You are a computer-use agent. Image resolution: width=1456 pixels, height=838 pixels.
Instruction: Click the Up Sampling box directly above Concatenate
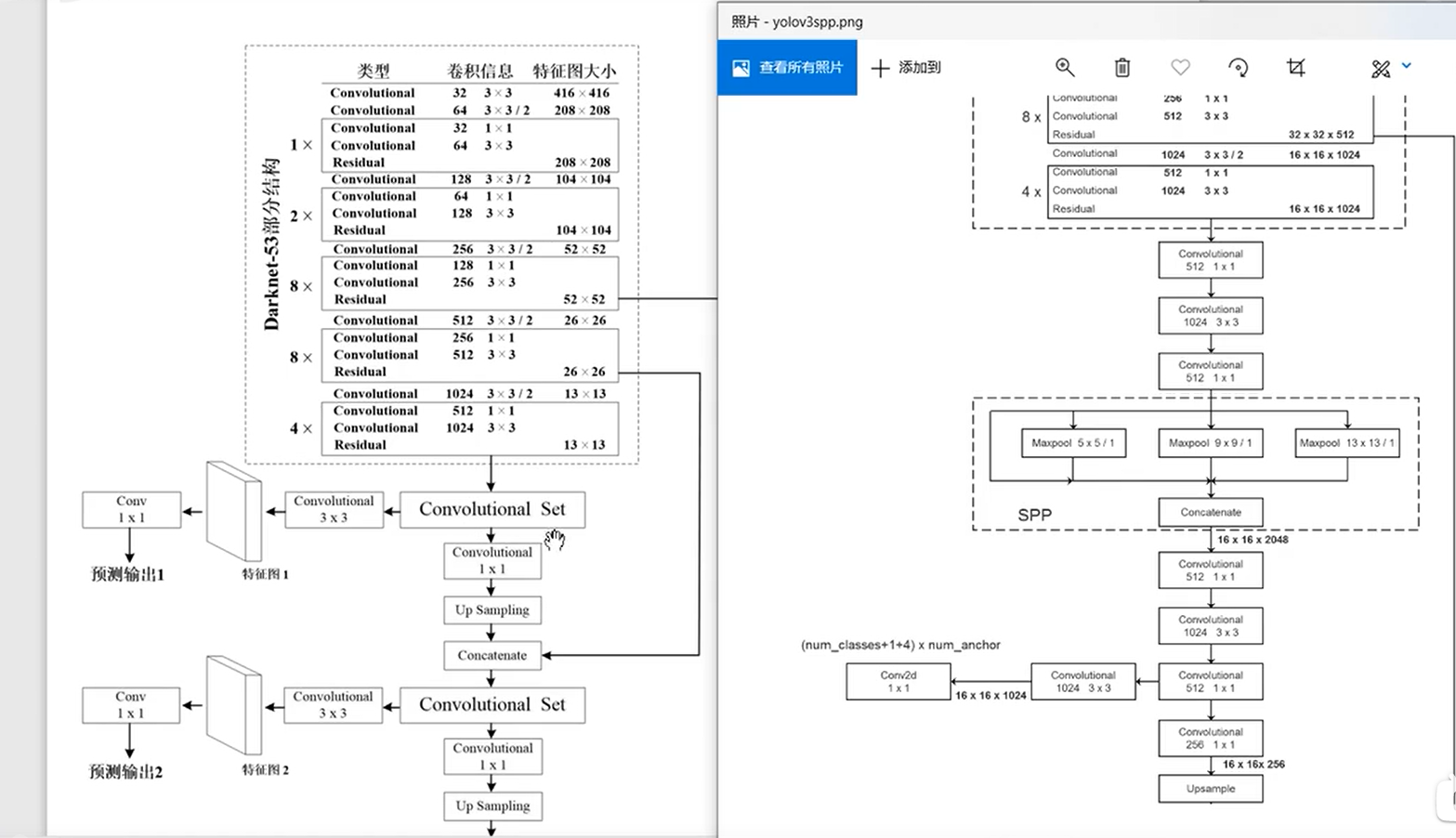click(492, 610)
